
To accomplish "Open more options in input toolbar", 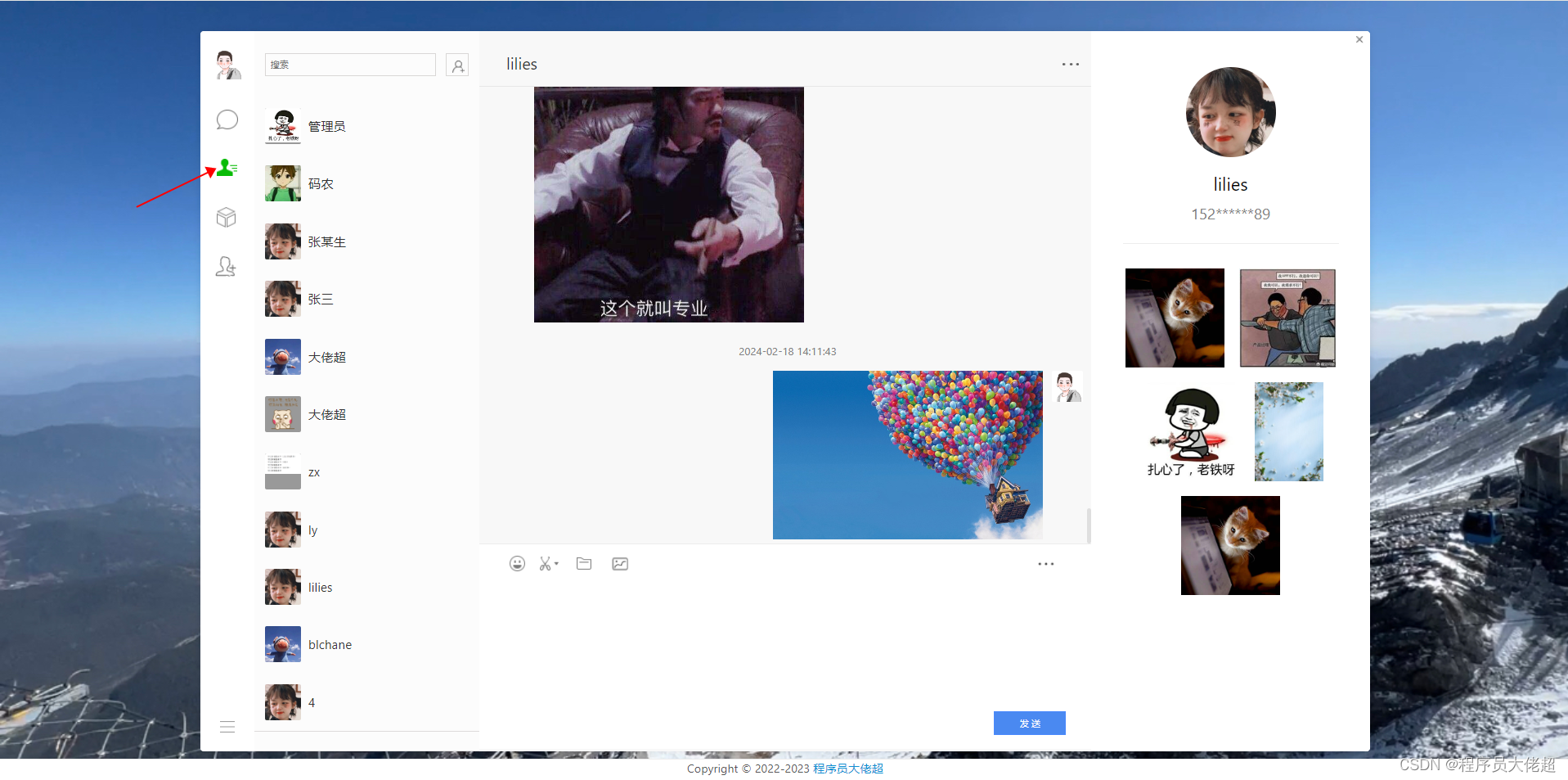I will coord(1045,564).
